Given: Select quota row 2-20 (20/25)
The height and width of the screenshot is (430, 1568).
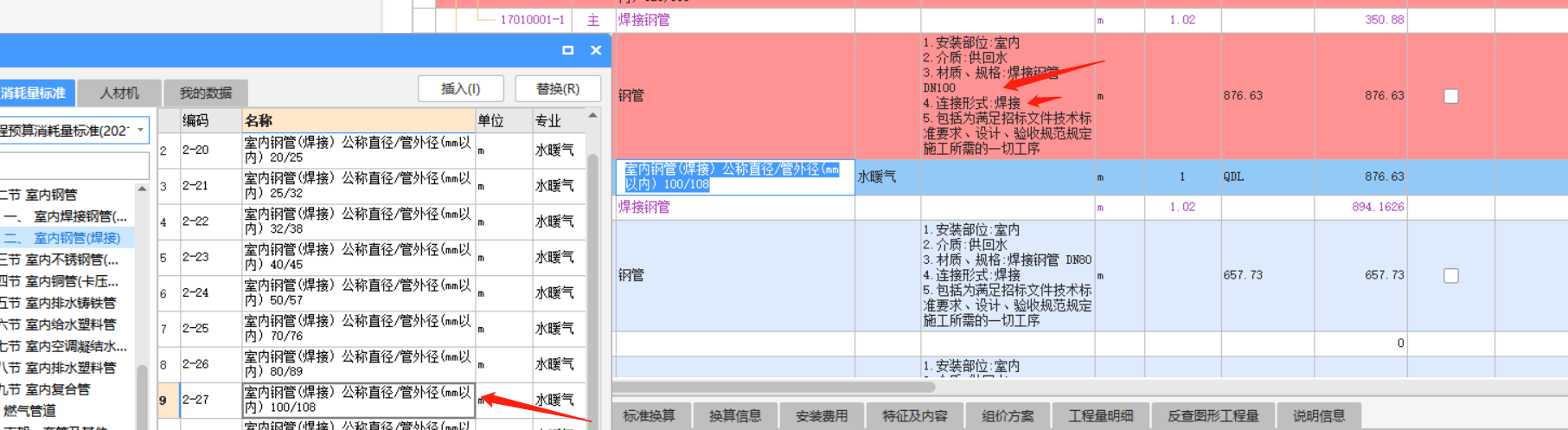Looking at the screenshot, I should point(372,150).
